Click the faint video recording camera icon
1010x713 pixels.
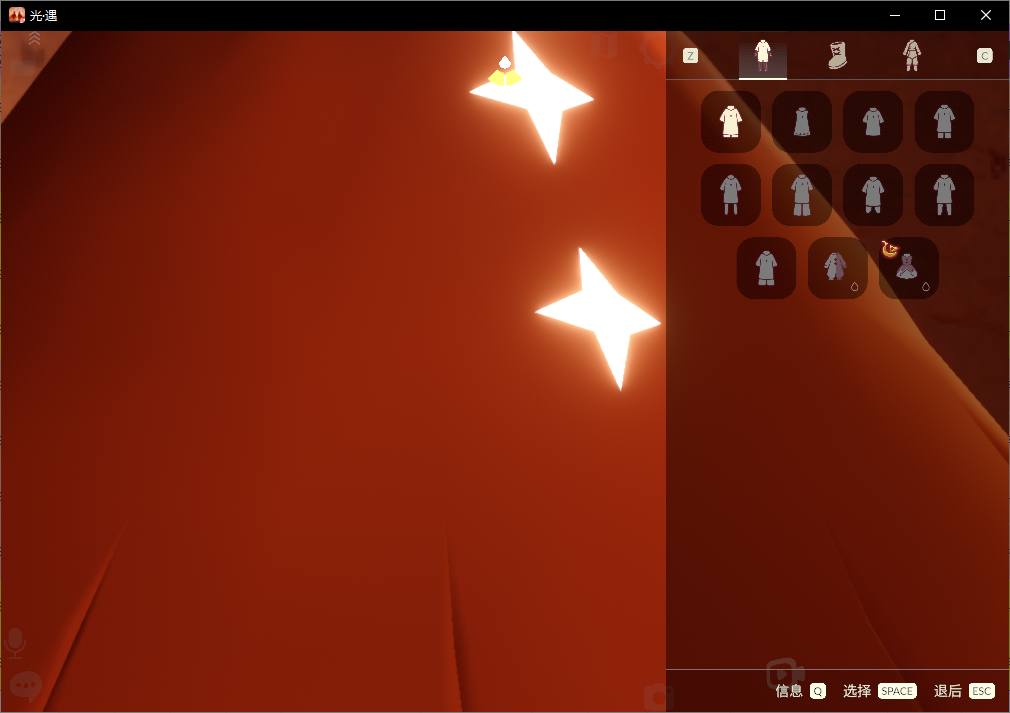click(x=785, y=674)
